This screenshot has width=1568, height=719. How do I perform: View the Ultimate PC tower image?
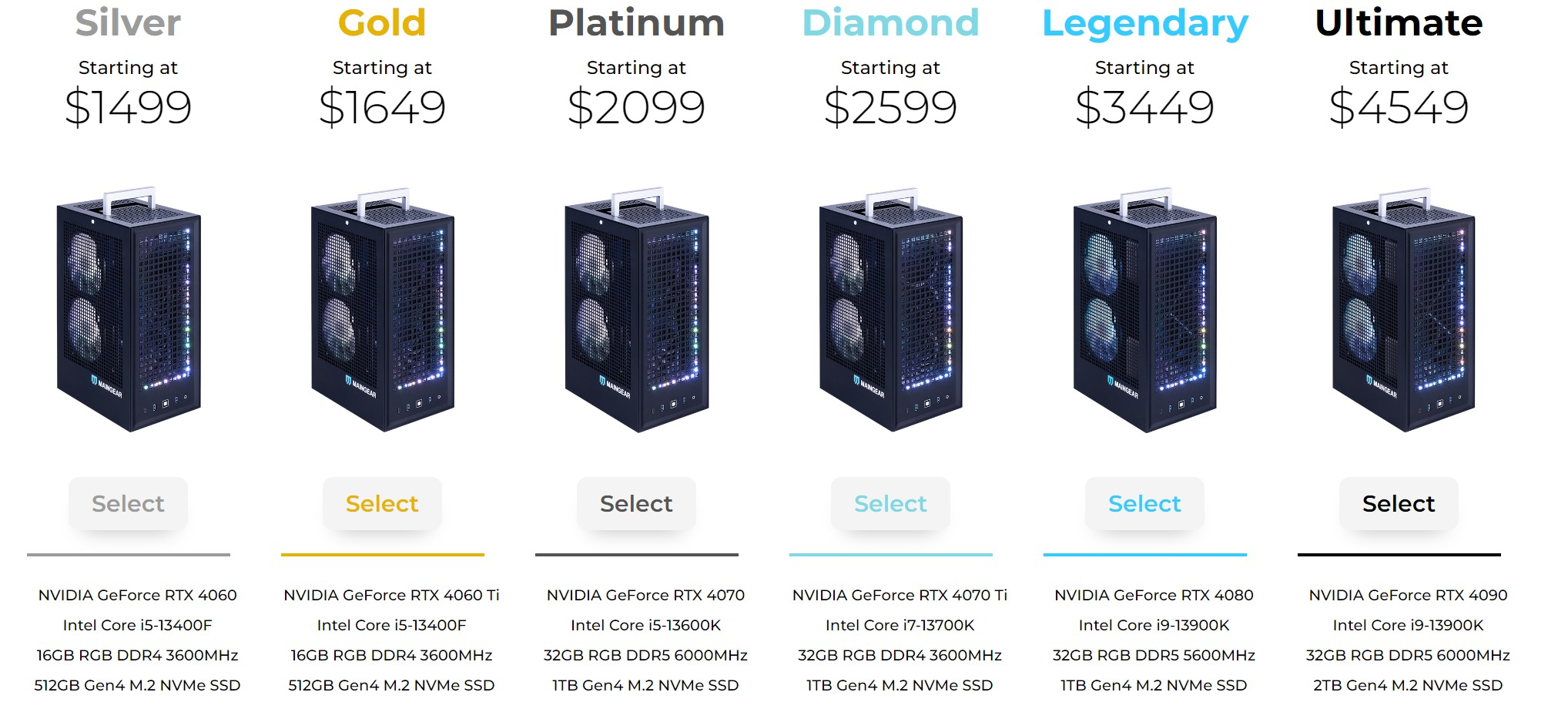[x=1403, y=308]
